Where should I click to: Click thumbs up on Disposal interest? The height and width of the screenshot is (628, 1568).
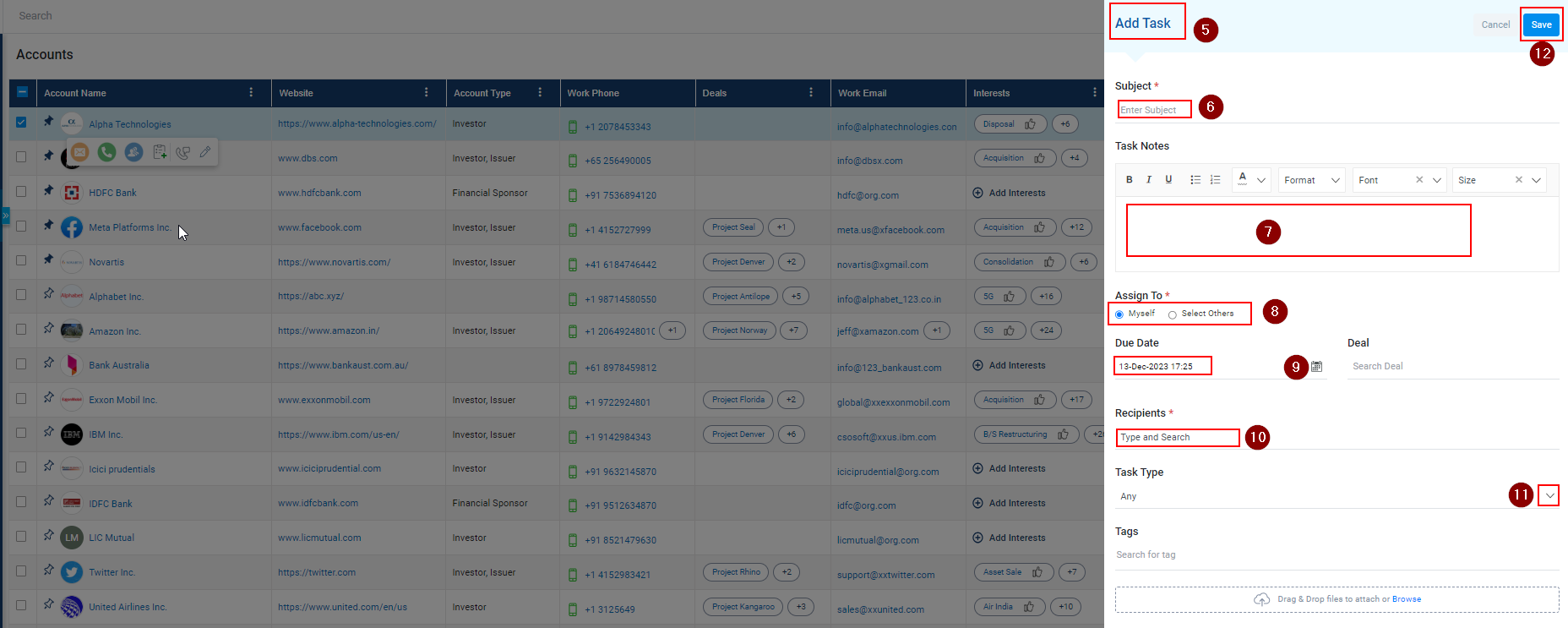1031,124
